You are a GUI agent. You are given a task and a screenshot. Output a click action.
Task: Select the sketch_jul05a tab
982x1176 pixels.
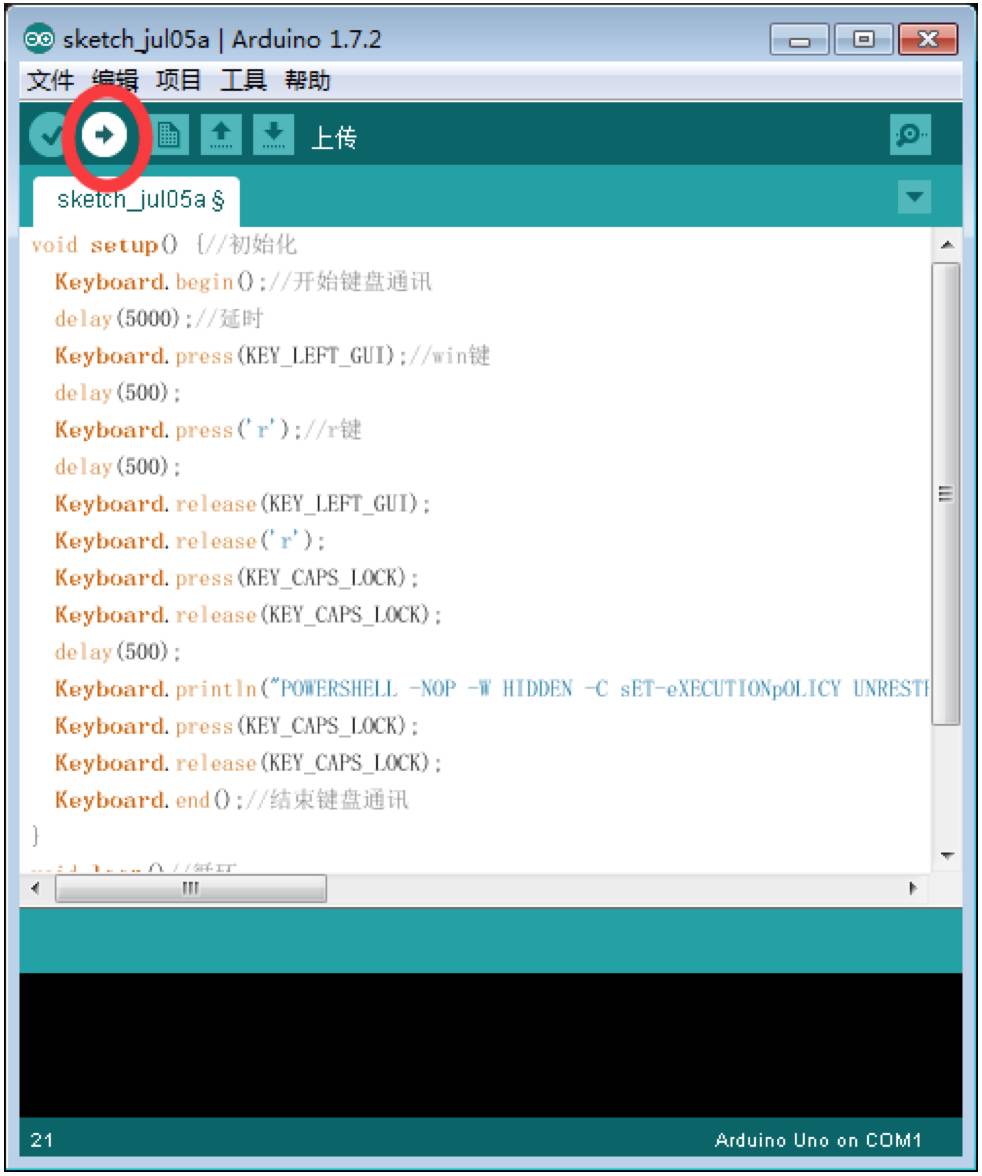[137, 201]
